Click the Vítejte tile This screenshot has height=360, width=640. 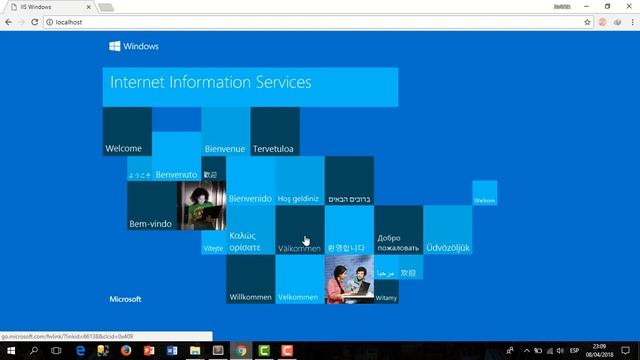point(213,242)
